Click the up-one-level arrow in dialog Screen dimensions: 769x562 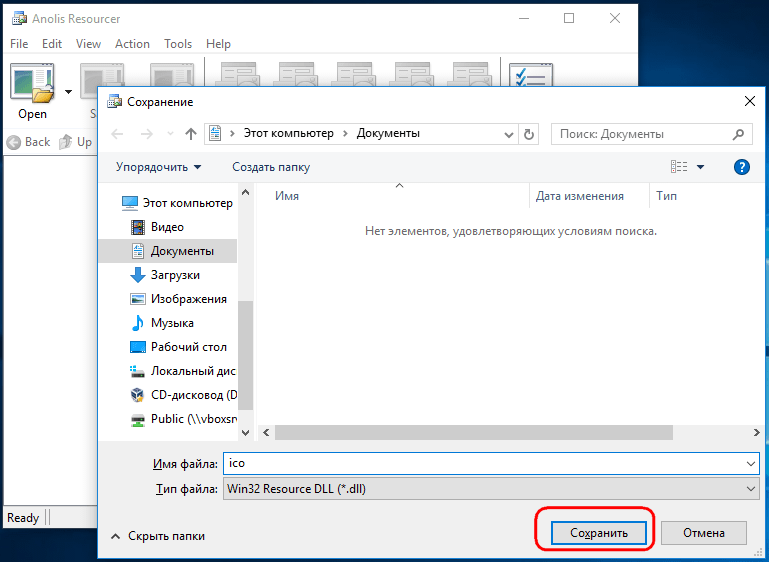coord(191,134)
